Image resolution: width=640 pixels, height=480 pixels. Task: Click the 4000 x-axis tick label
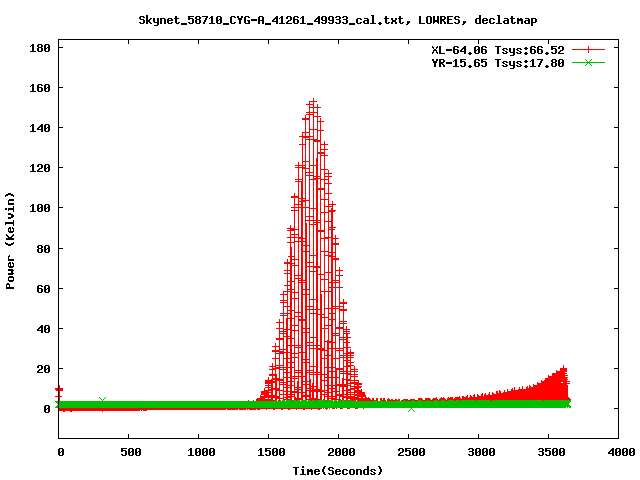[x=621, y=452]
